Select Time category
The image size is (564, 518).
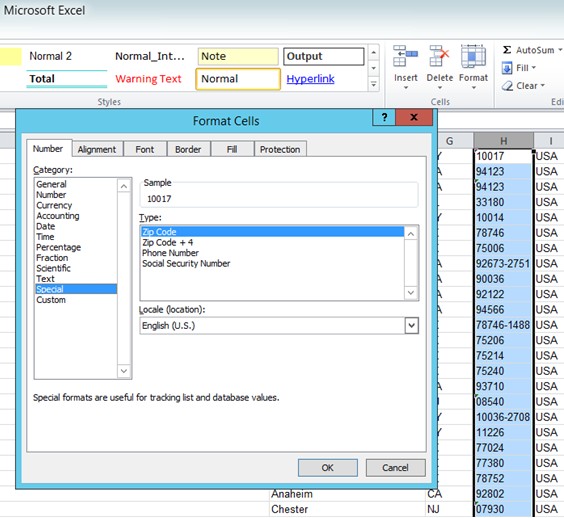[76, 237]
